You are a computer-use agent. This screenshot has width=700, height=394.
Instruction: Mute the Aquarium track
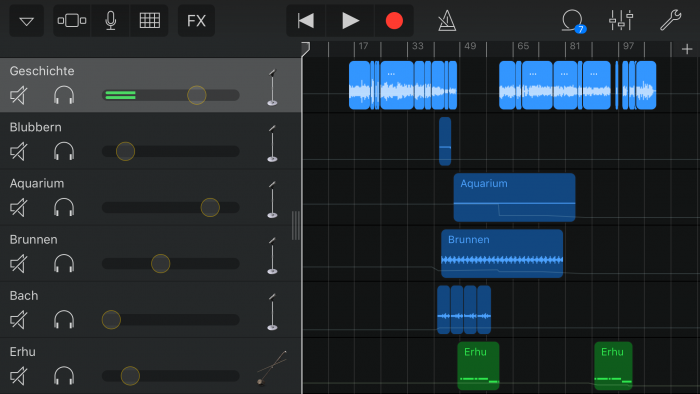point(18,207)
